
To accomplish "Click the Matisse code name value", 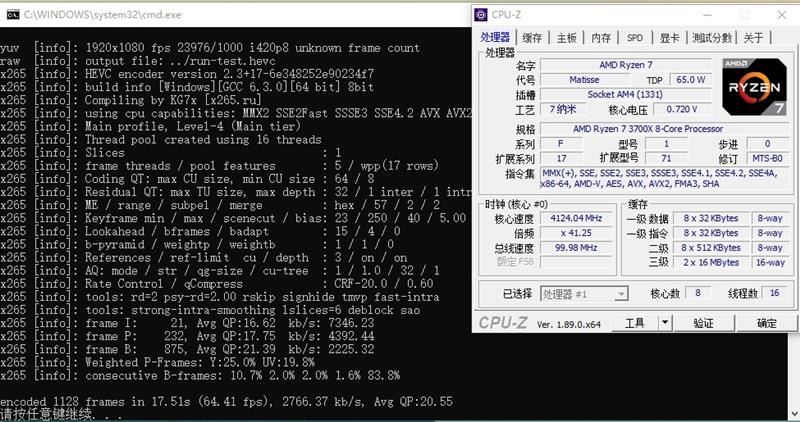I will 584,80.
